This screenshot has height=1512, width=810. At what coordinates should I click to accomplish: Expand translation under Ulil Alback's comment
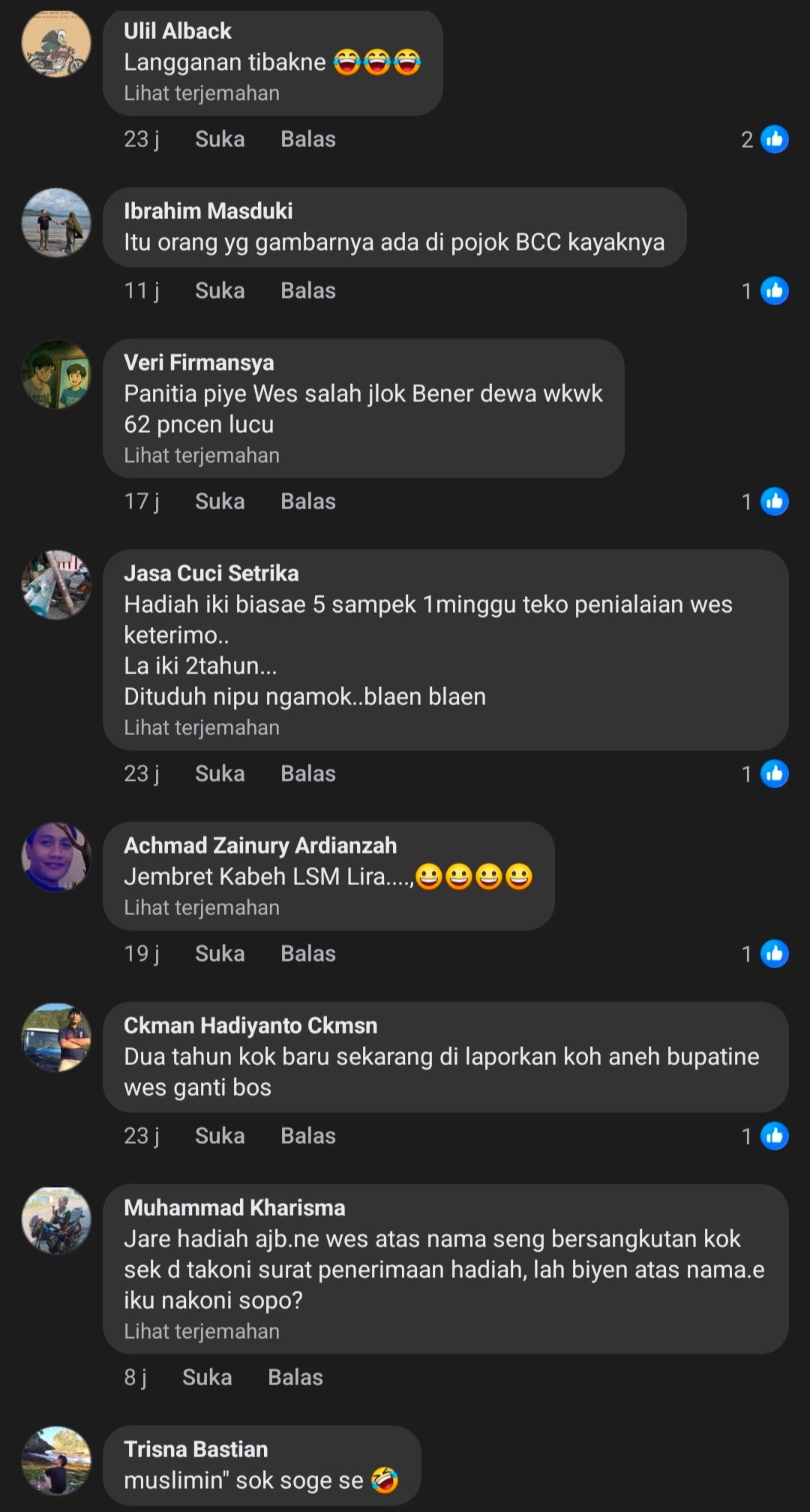click(202, 94)
